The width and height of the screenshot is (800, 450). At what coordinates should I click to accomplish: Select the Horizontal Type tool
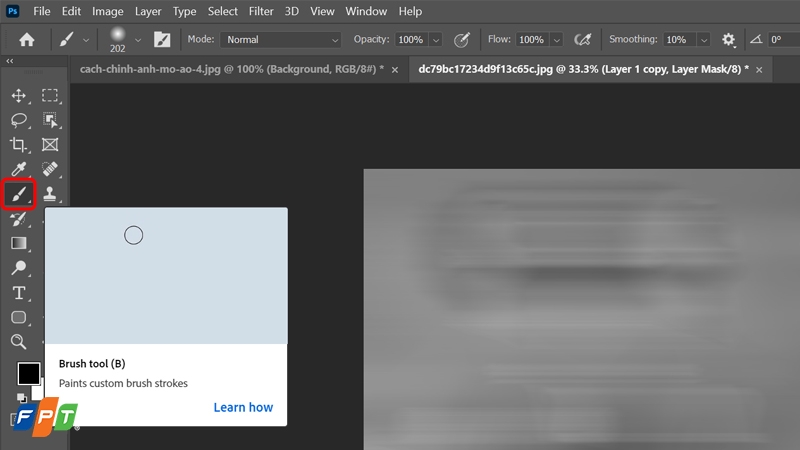tap(19, 293)
